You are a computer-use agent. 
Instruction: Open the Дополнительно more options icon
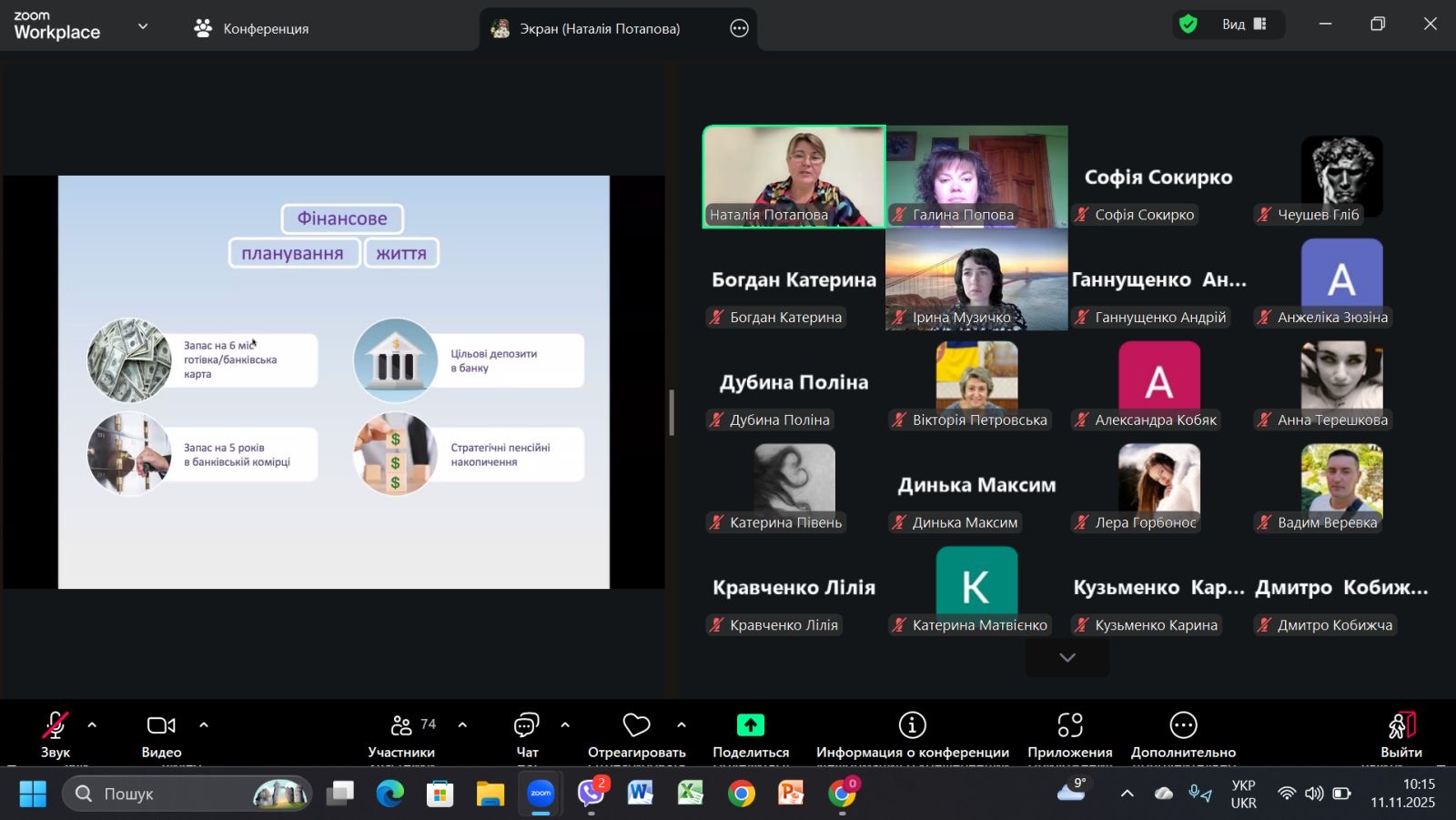coord(1183,725)
